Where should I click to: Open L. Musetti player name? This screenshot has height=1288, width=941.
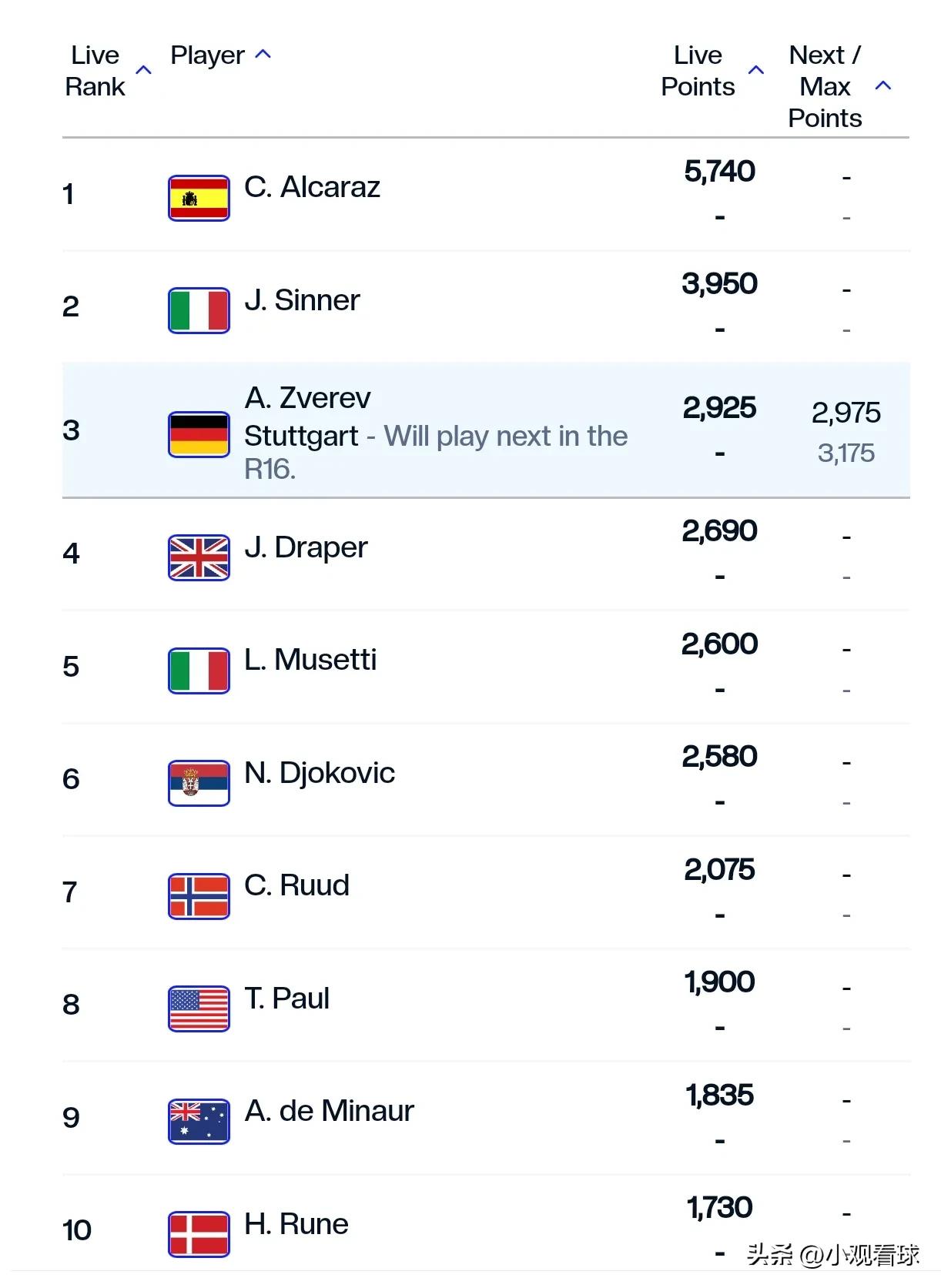(x=310, y=660)
